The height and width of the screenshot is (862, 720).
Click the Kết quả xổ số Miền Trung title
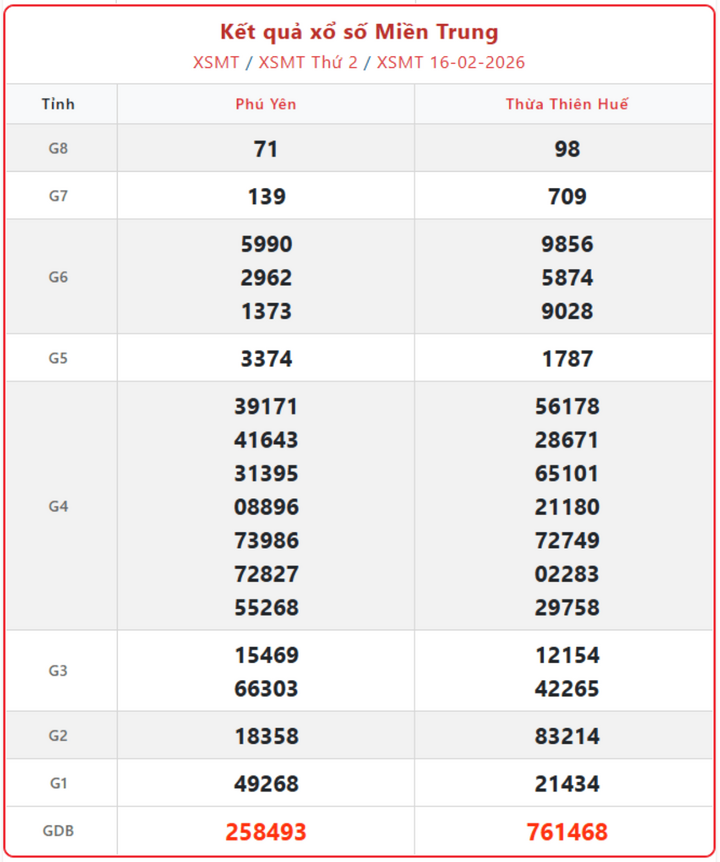pos(359,32)
